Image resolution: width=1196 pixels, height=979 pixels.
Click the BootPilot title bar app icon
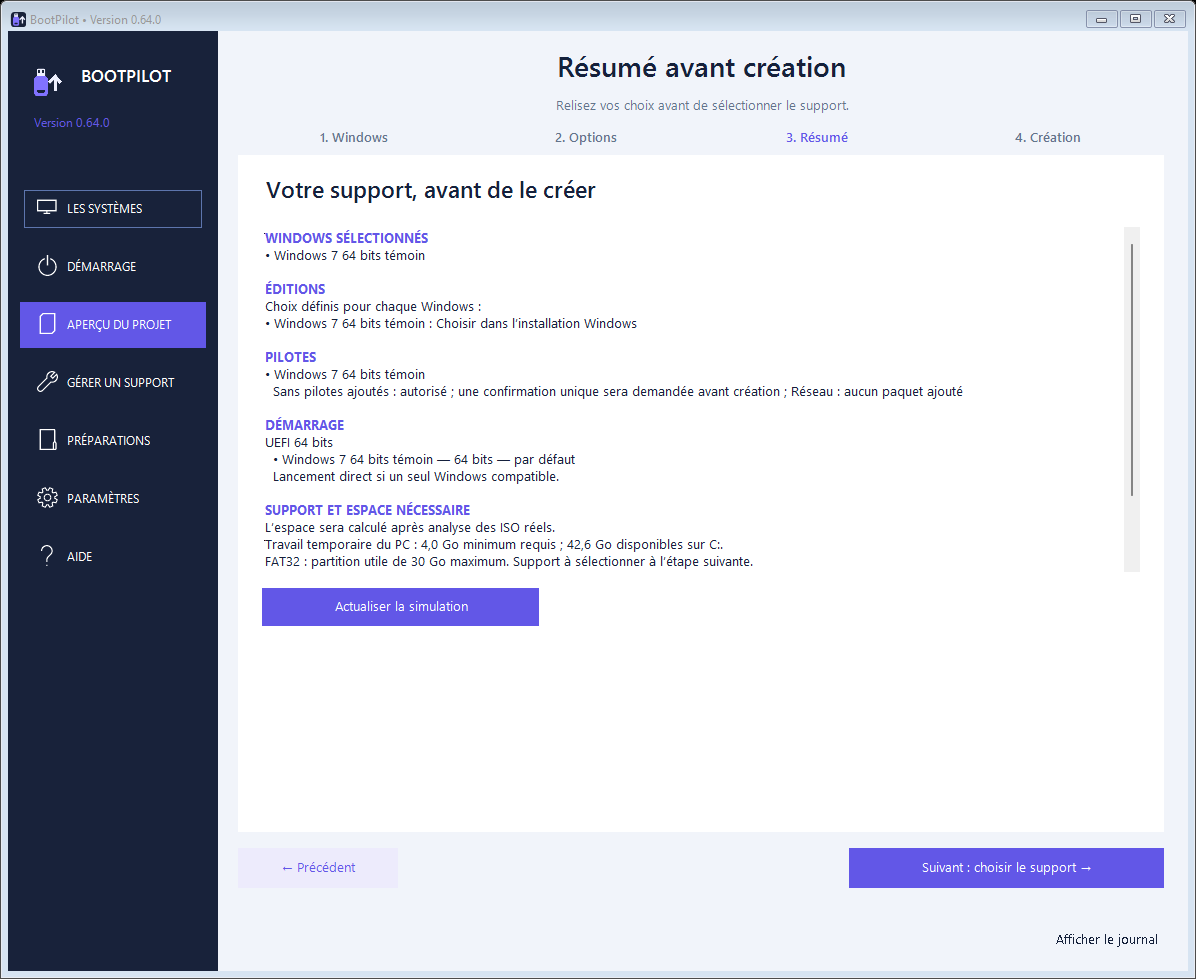pos(18,19)
